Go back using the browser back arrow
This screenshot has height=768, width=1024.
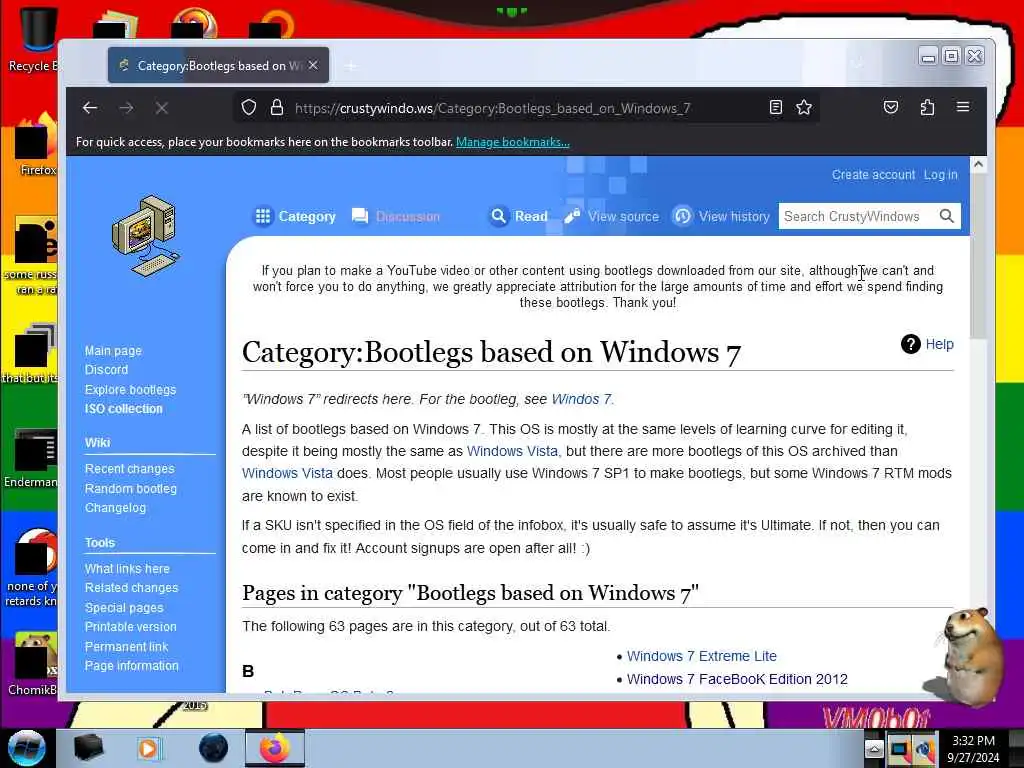[90, 108]
